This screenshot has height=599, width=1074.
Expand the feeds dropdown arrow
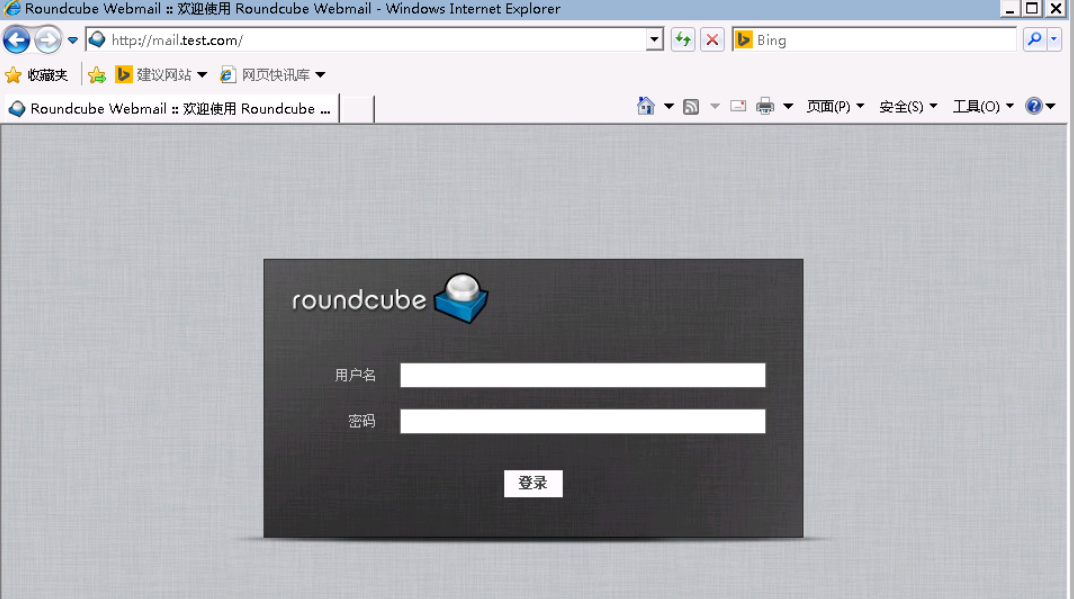click(x=715, y=106)
